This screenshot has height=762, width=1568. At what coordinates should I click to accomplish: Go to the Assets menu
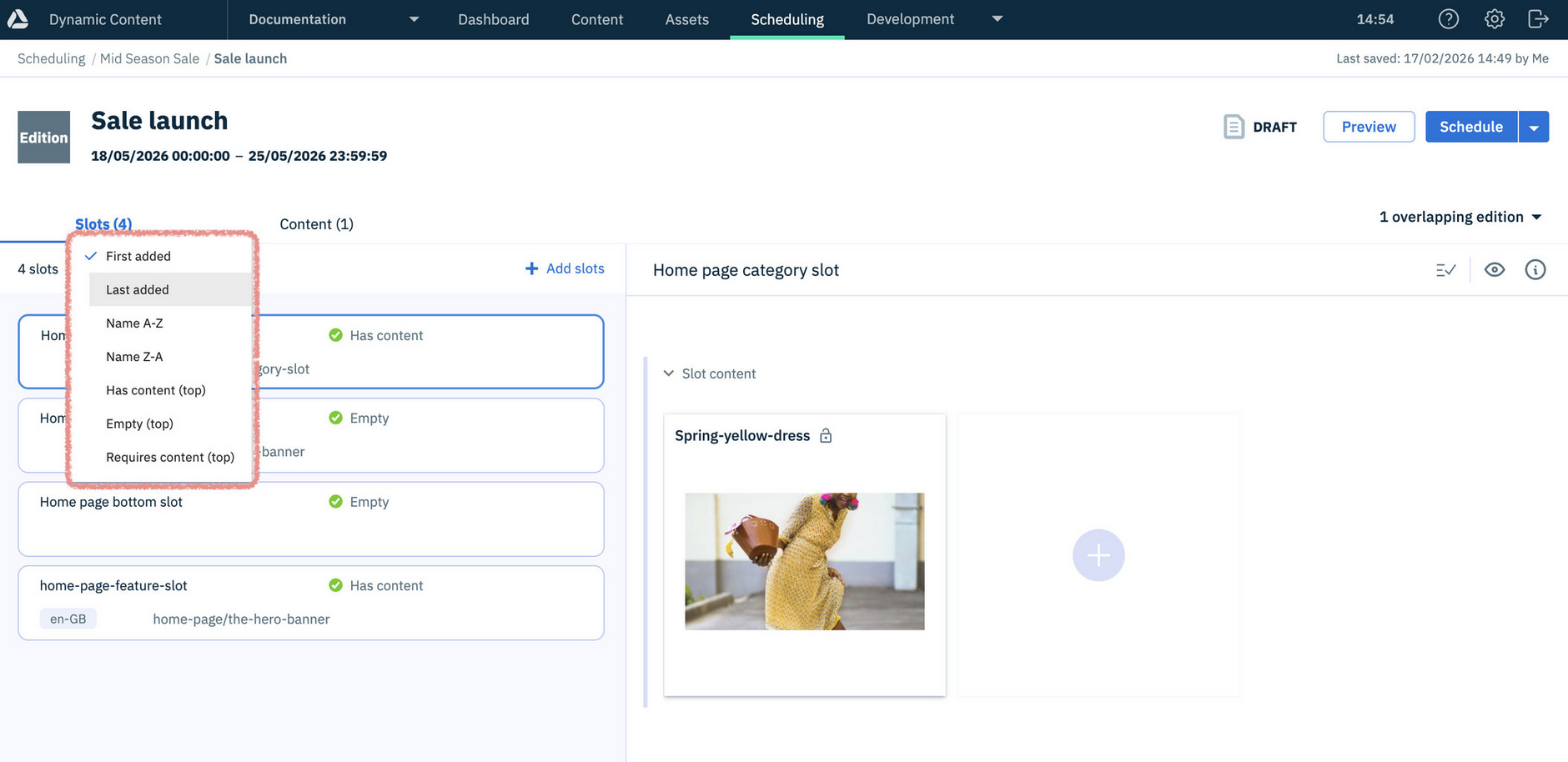686,19
